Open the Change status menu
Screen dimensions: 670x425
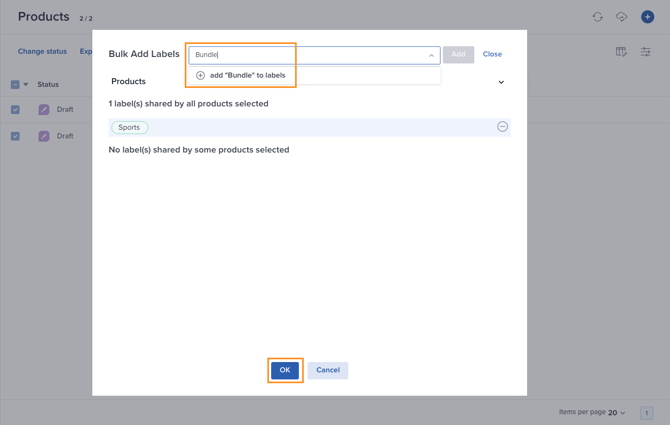pyautogui.click(x=42, y=52)
